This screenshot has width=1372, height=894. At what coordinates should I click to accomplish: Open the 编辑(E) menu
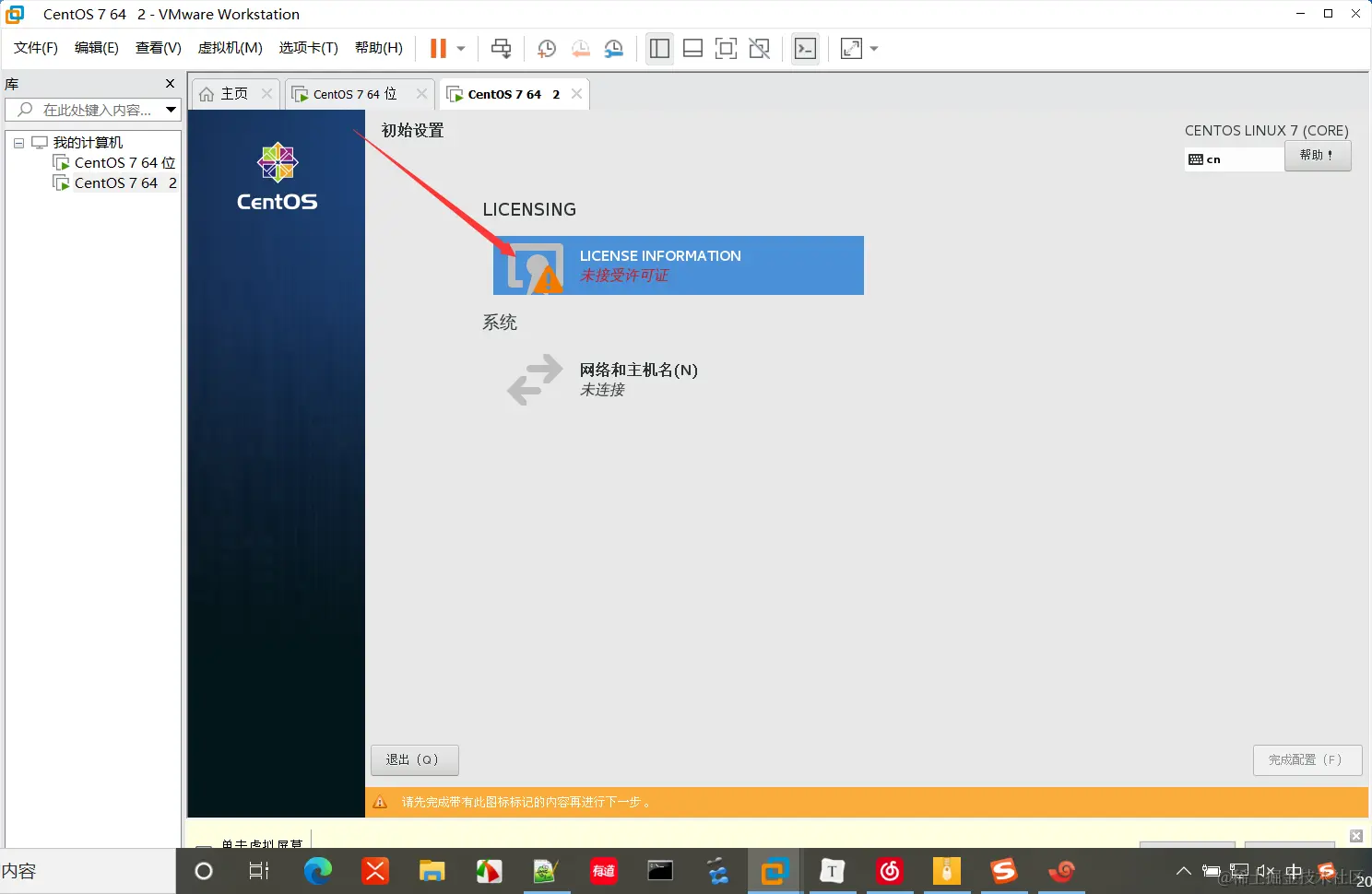point(97,48)
